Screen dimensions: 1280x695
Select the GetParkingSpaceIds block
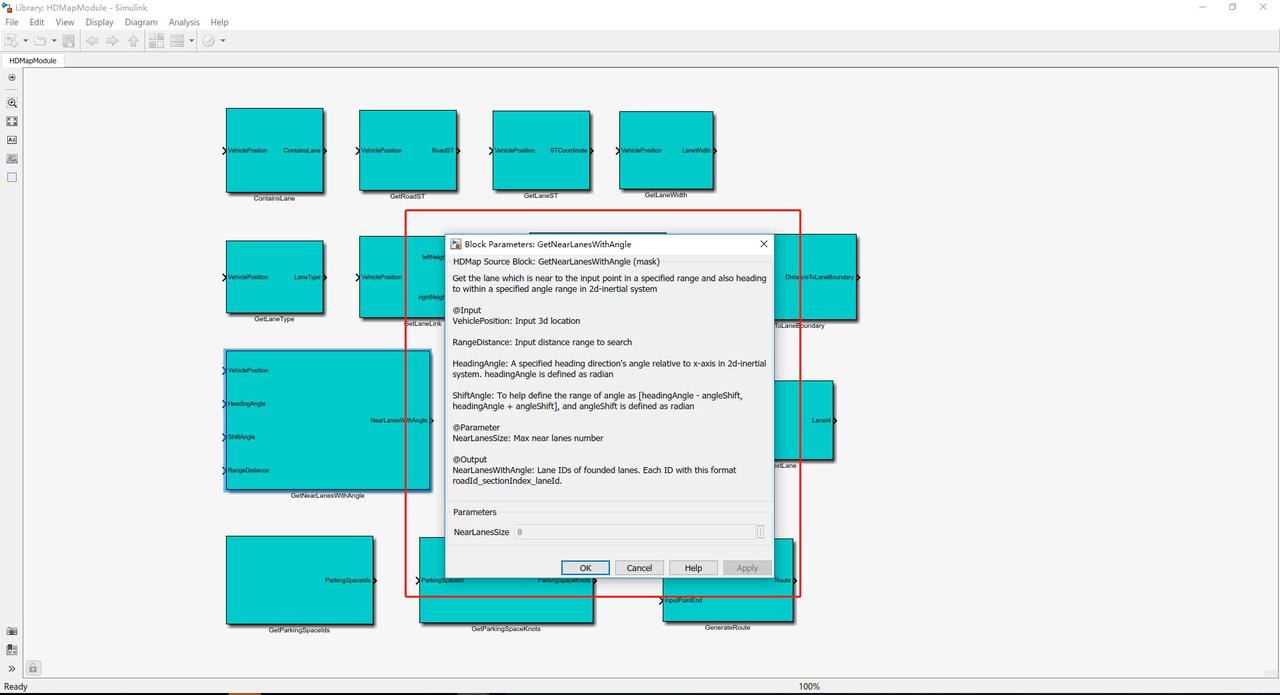tap(299, 580)
